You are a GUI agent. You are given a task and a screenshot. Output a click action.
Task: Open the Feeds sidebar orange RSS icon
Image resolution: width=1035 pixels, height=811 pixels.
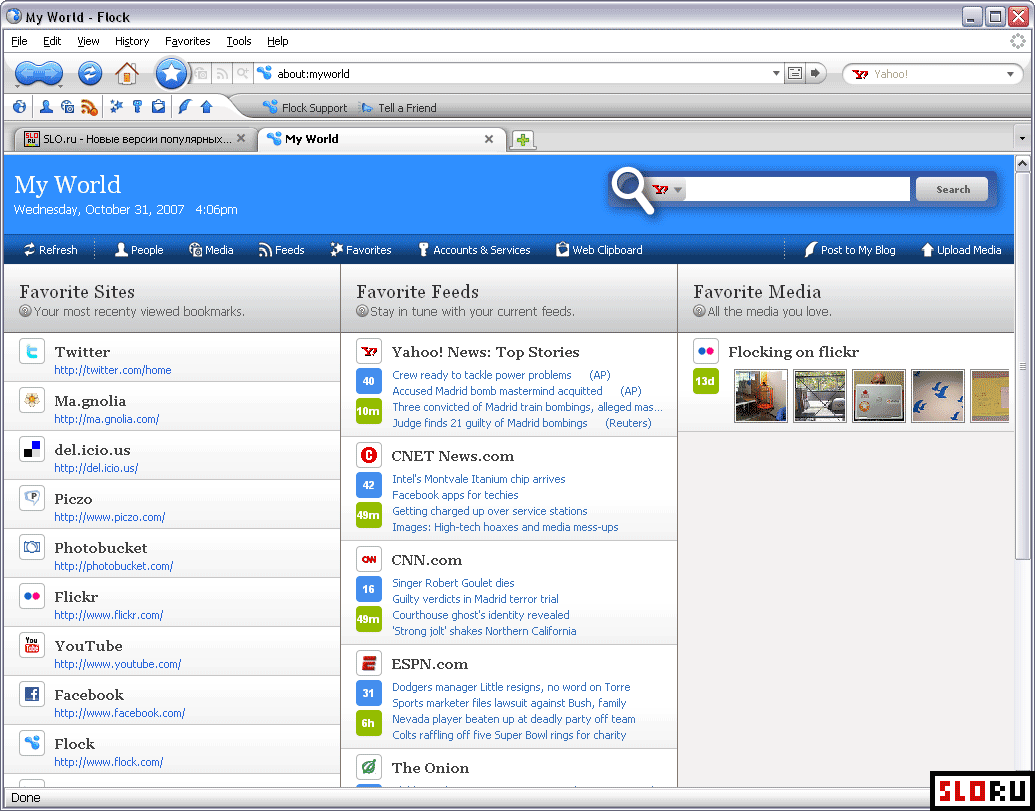[89, 106]
